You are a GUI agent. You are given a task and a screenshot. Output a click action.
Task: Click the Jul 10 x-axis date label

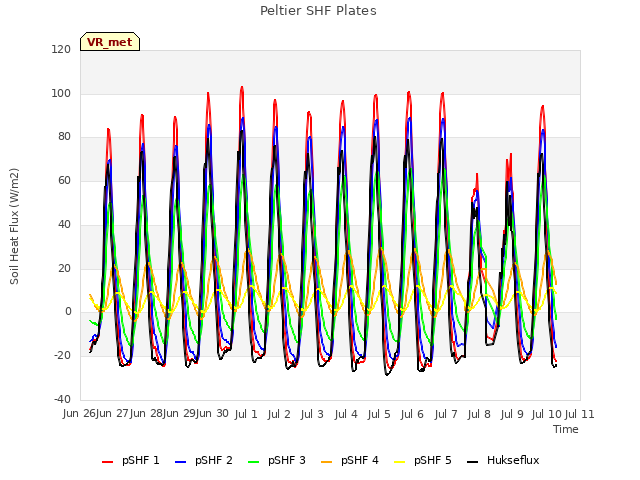tap(547, 414)
